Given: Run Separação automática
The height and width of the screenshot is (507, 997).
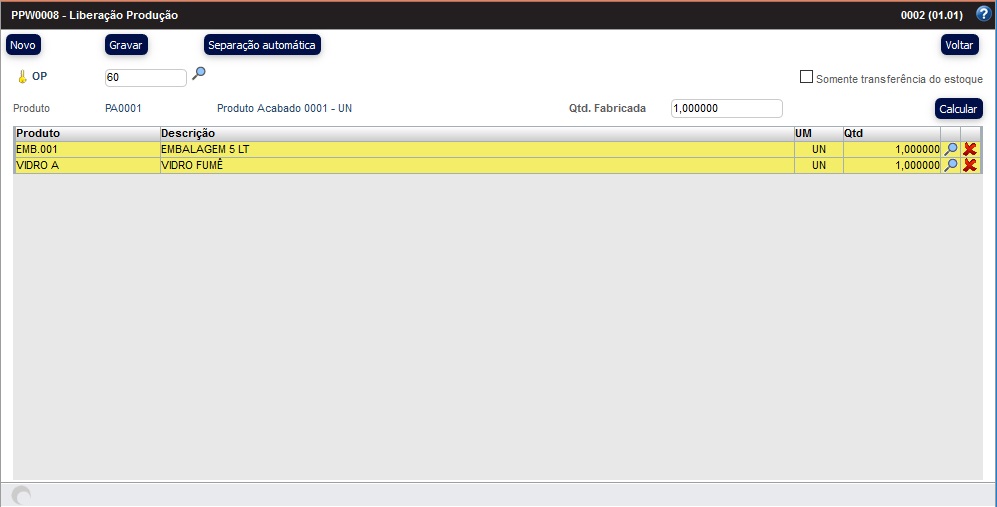Looking at the screenshot, I should pyautogui.click(x=262, y=45).
